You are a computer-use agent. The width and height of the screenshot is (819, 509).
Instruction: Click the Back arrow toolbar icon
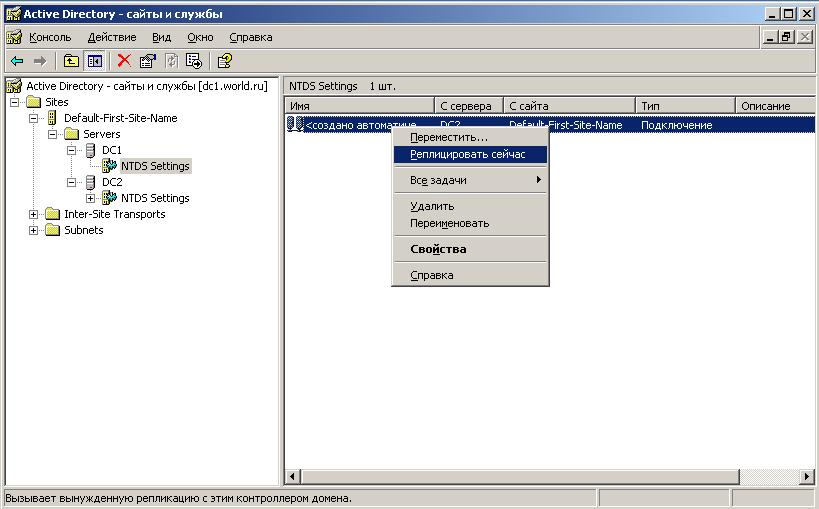17,61
